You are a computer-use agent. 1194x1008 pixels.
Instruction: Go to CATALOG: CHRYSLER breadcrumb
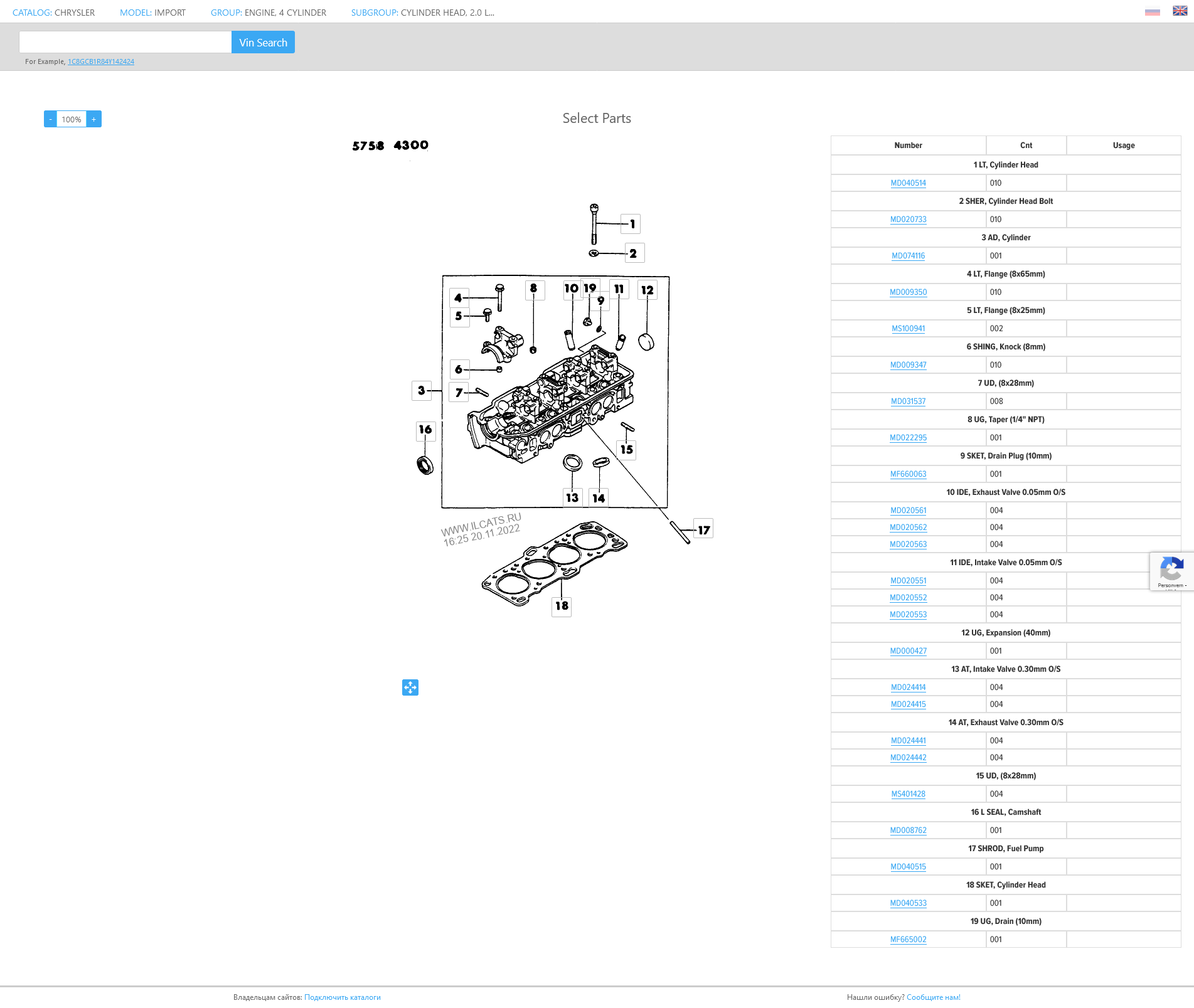[x=53, y=13]
